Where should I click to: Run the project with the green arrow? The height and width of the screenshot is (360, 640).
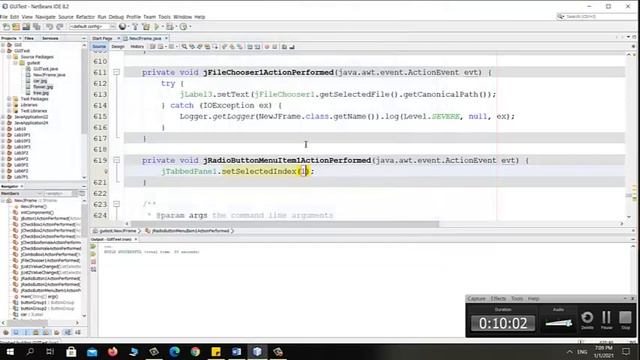click(x=157, y=27)
